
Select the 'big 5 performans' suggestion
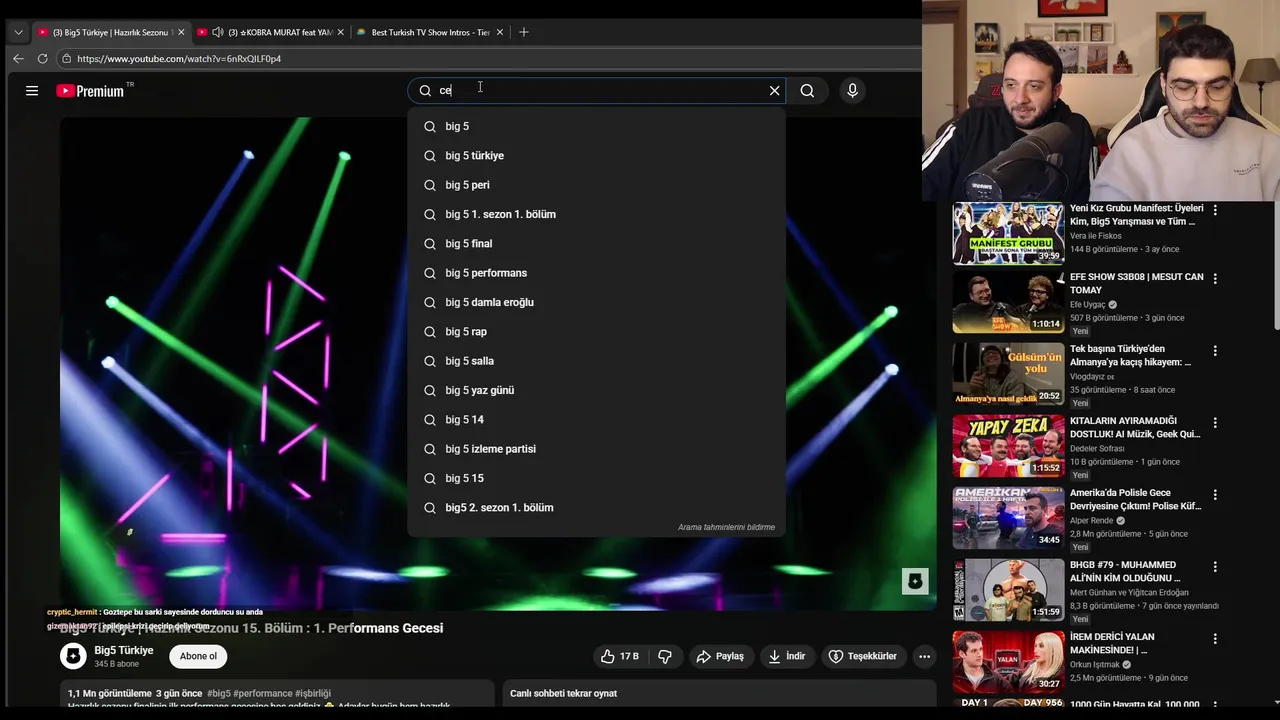coord(596,273)
